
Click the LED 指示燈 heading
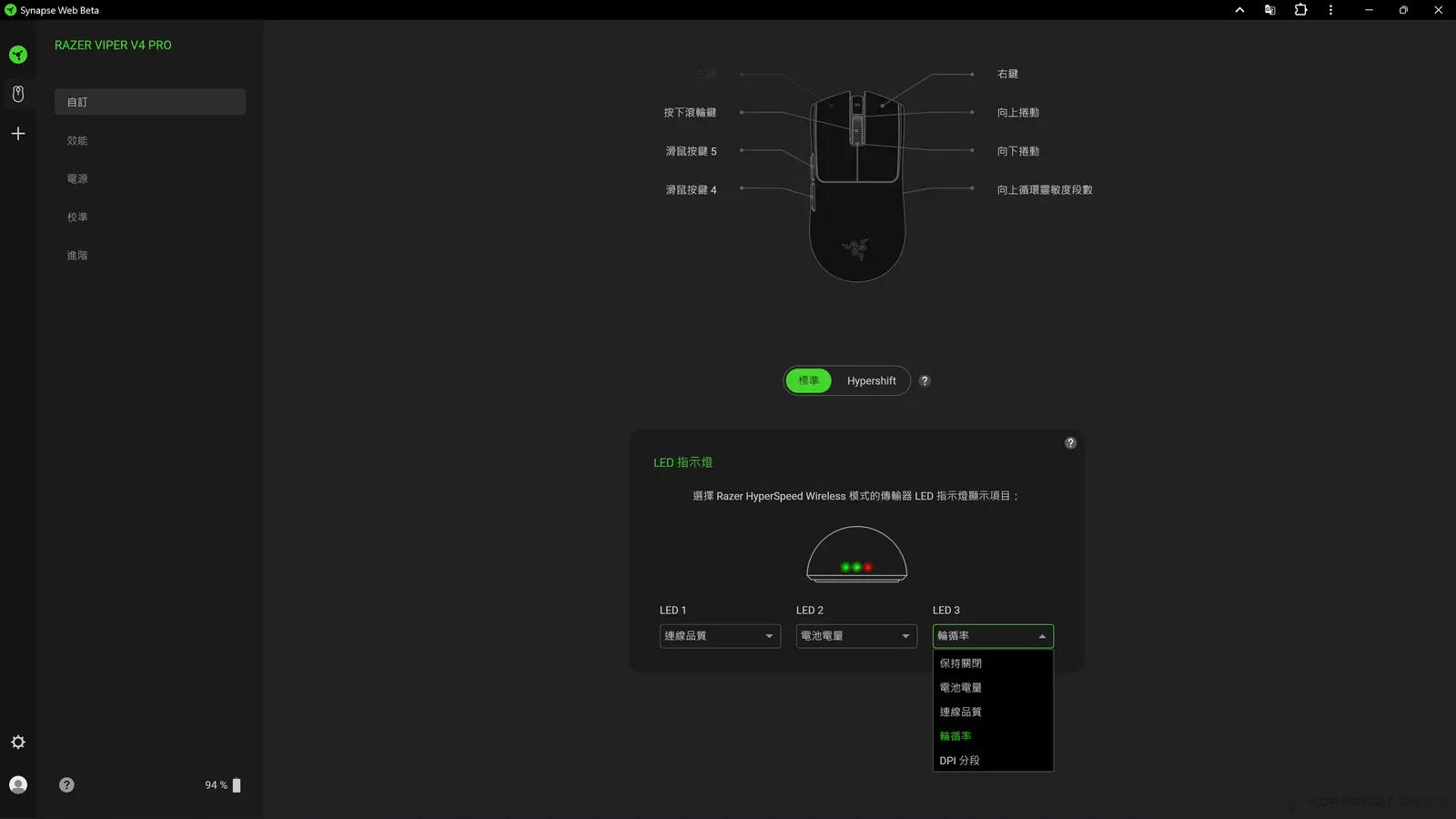(682, 462)
